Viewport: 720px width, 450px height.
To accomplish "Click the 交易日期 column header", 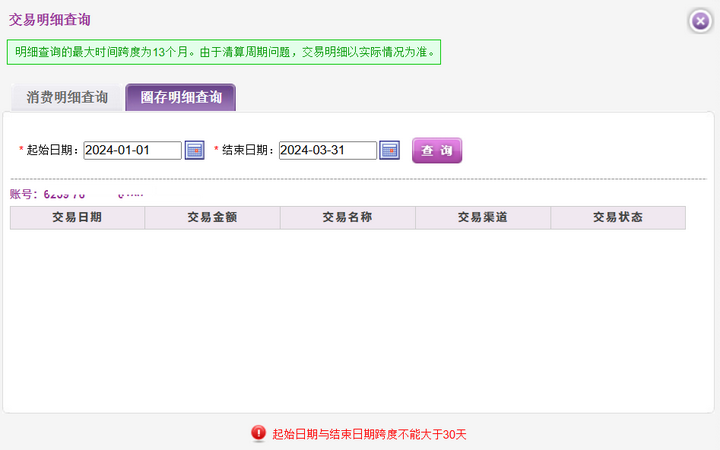I will tap(77, 217).
